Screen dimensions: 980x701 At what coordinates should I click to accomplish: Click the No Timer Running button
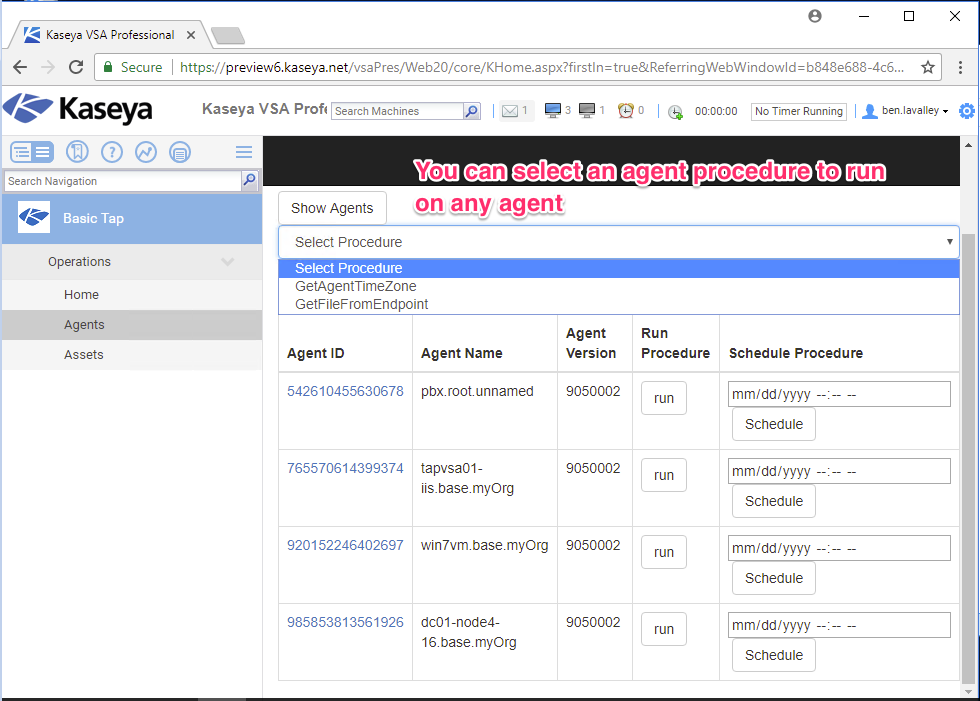pos(799,111)
